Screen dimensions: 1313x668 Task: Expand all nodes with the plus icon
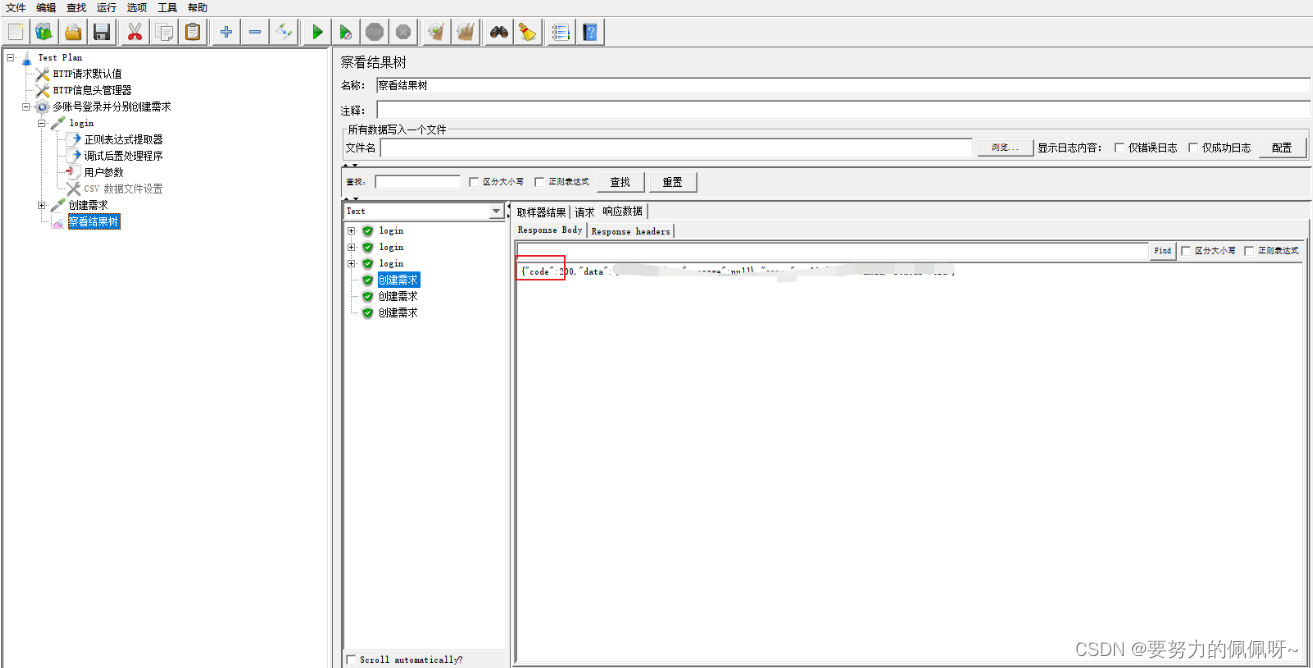click(x=226, y=32)
